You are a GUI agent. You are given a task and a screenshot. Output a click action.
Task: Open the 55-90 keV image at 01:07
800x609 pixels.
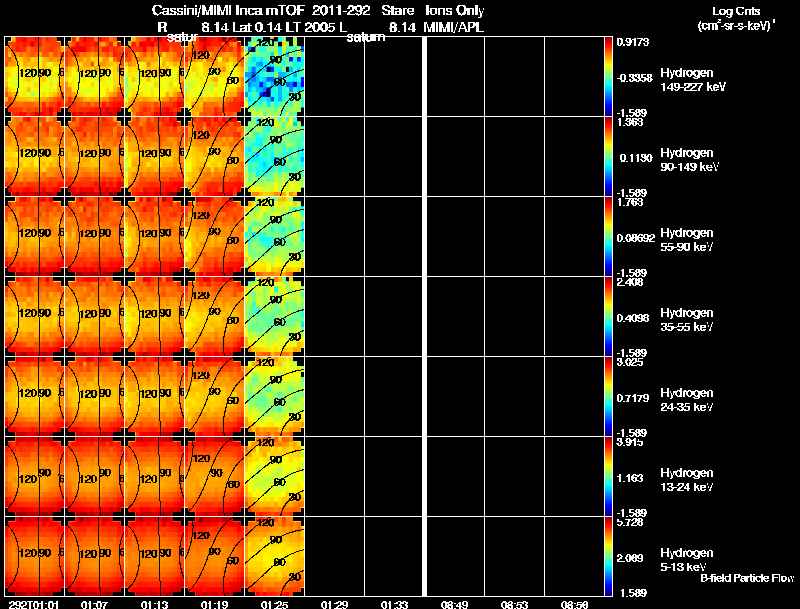[x=95, y=236]
